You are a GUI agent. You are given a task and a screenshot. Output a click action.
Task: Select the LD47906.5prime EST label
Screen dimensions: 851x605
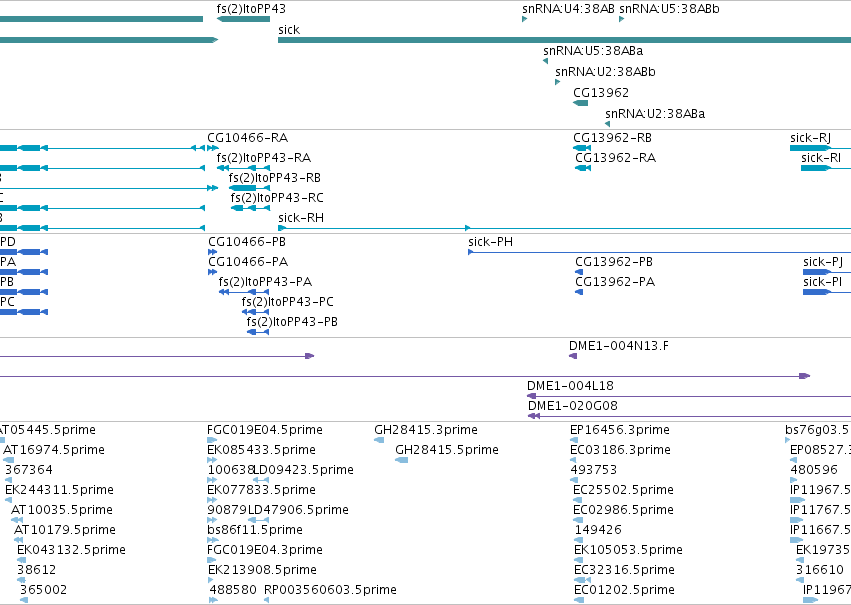298,511
